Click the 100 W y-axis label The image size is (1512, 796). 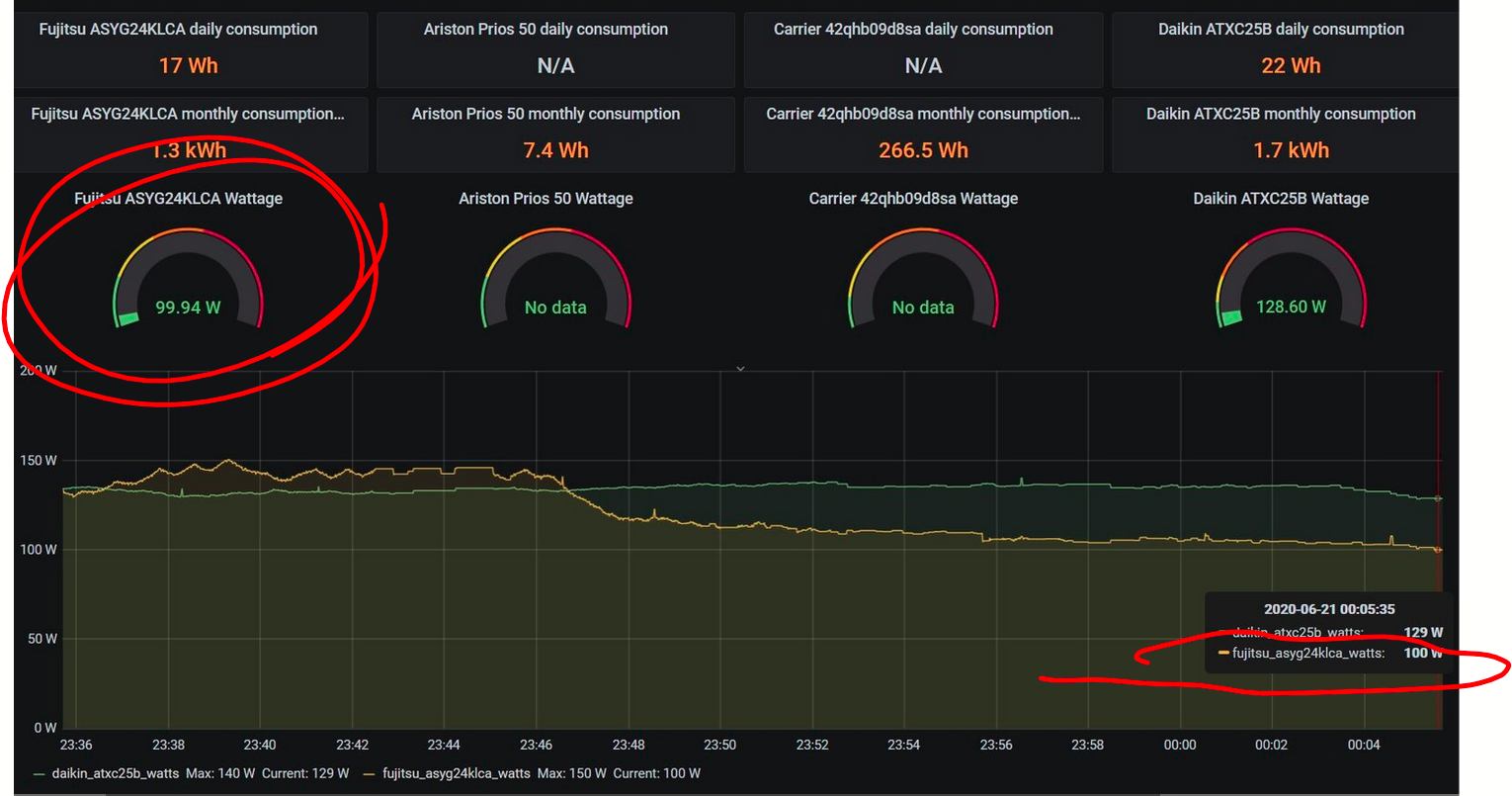(39, 549)
